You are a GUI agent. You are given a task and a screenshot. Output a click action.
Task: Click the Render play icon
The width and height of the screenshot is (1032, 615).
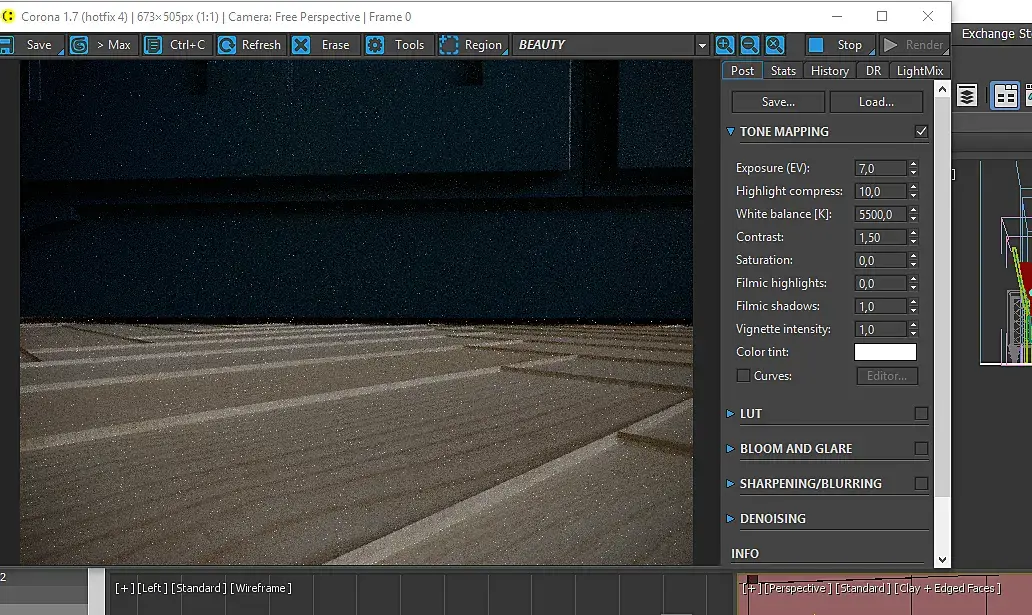890,45
